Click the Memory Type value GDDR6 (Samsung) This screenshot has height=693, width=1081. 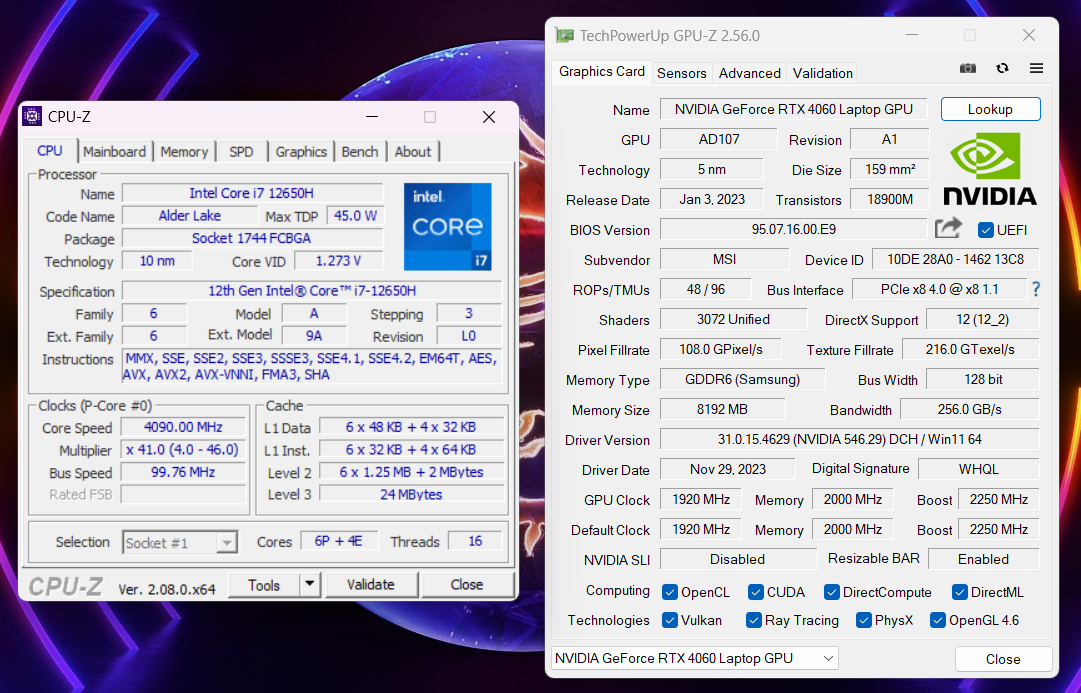[742, 379]
